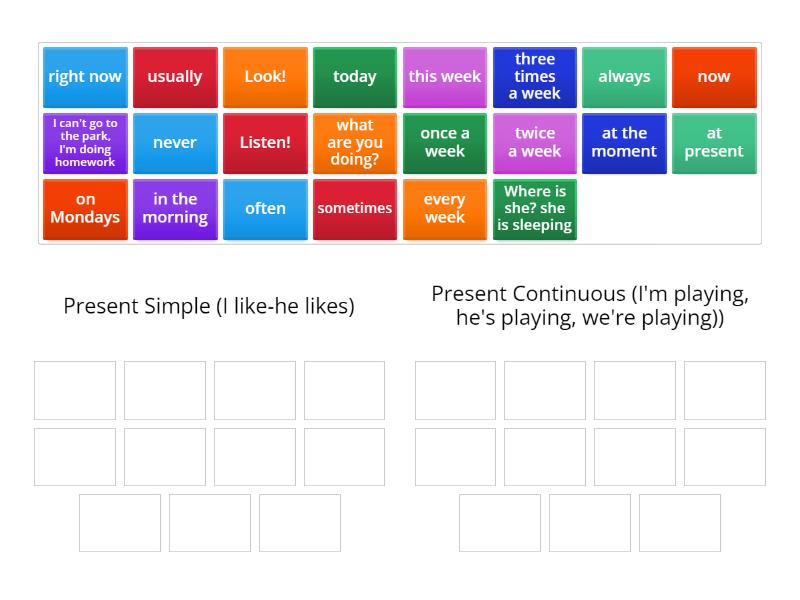Choose the "this week" card
The width and height of the screenshot is (800, 600).
tap(445, 77)
